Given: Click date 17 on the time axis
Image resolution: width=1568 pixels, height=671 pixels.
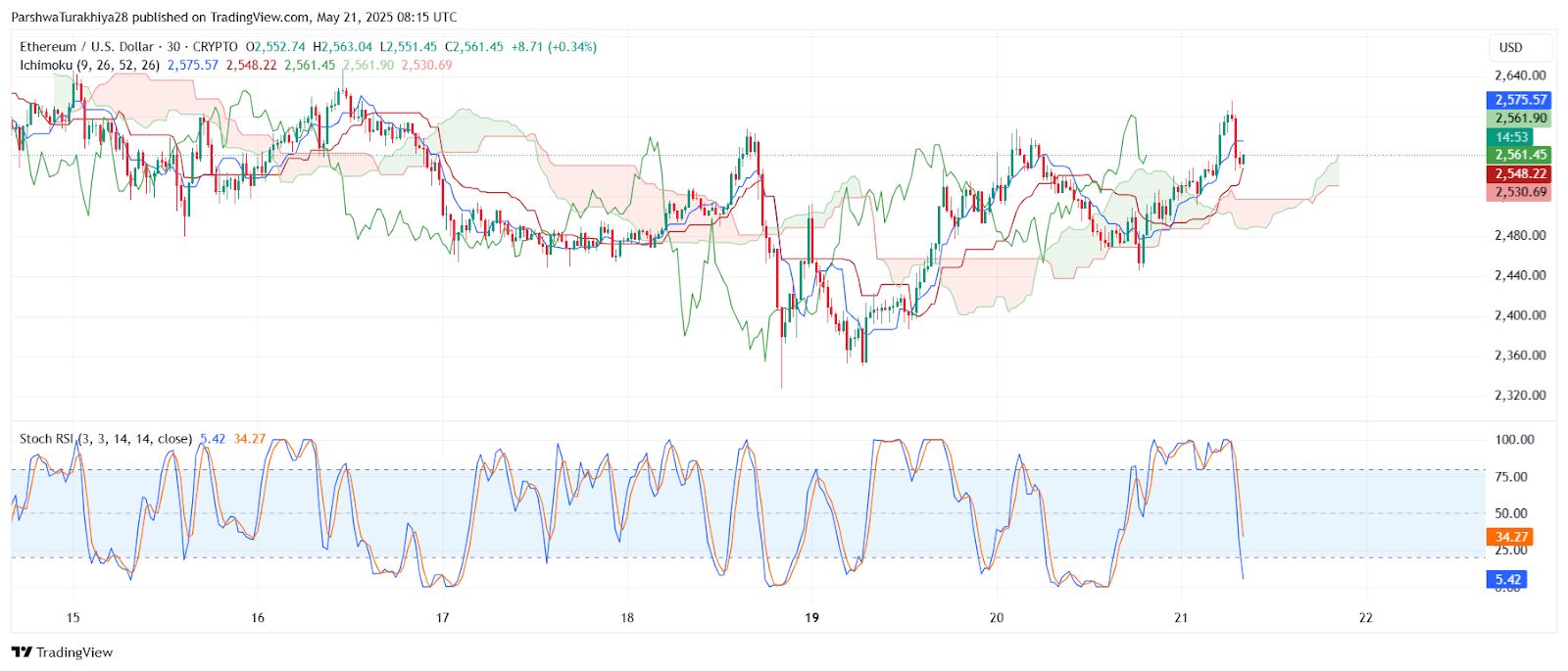Looking at the screenshot, I should point(442,618).
